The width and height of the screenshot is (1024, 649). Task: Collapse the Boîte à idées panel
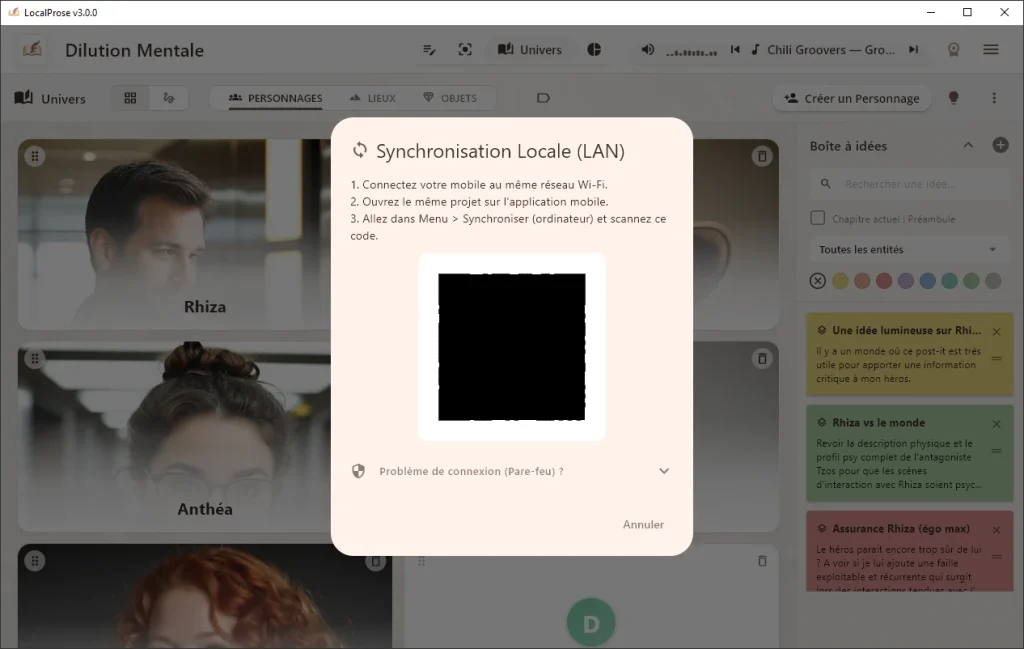pyautogui.click(x=968, y=145)
